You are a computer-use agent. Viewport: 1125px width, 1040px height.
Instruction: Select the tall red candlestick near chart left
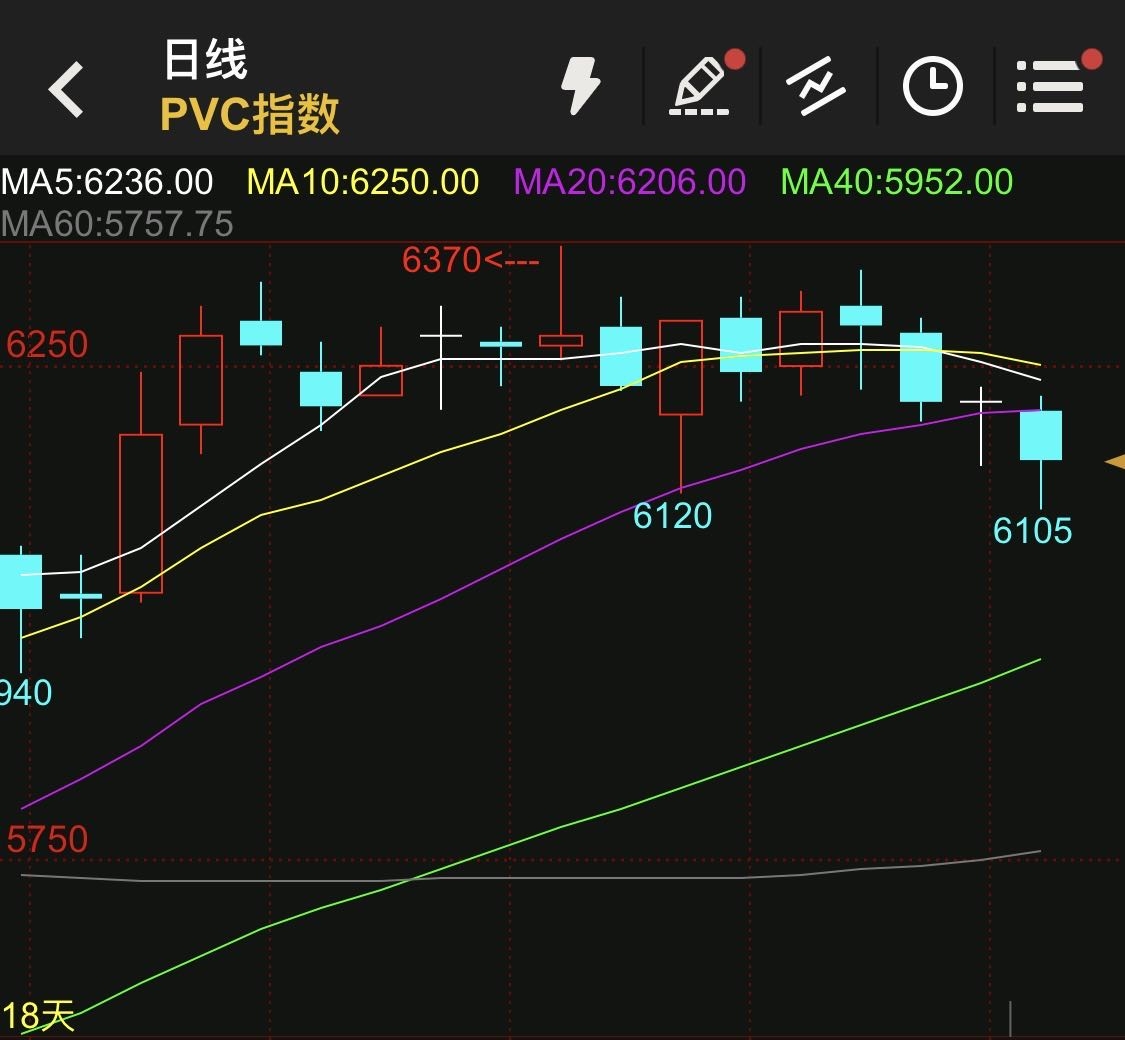tap(141, 514)
